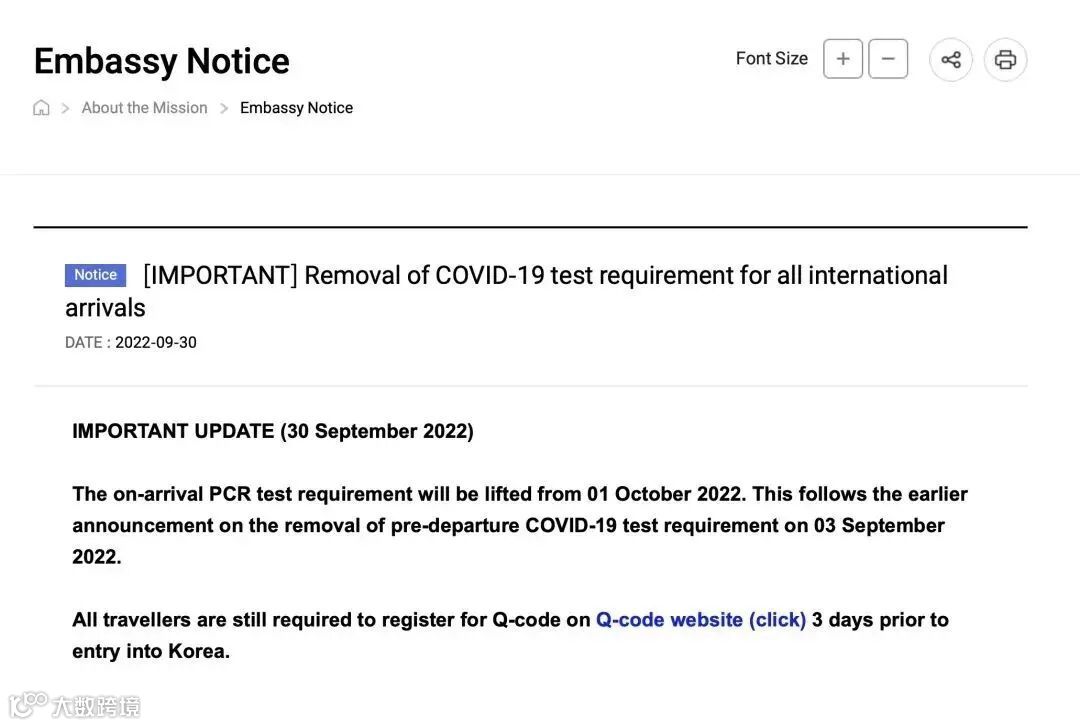Increase font size with plus button
This screenshot has width=1080, height=726.
click(x=842, y=59)
